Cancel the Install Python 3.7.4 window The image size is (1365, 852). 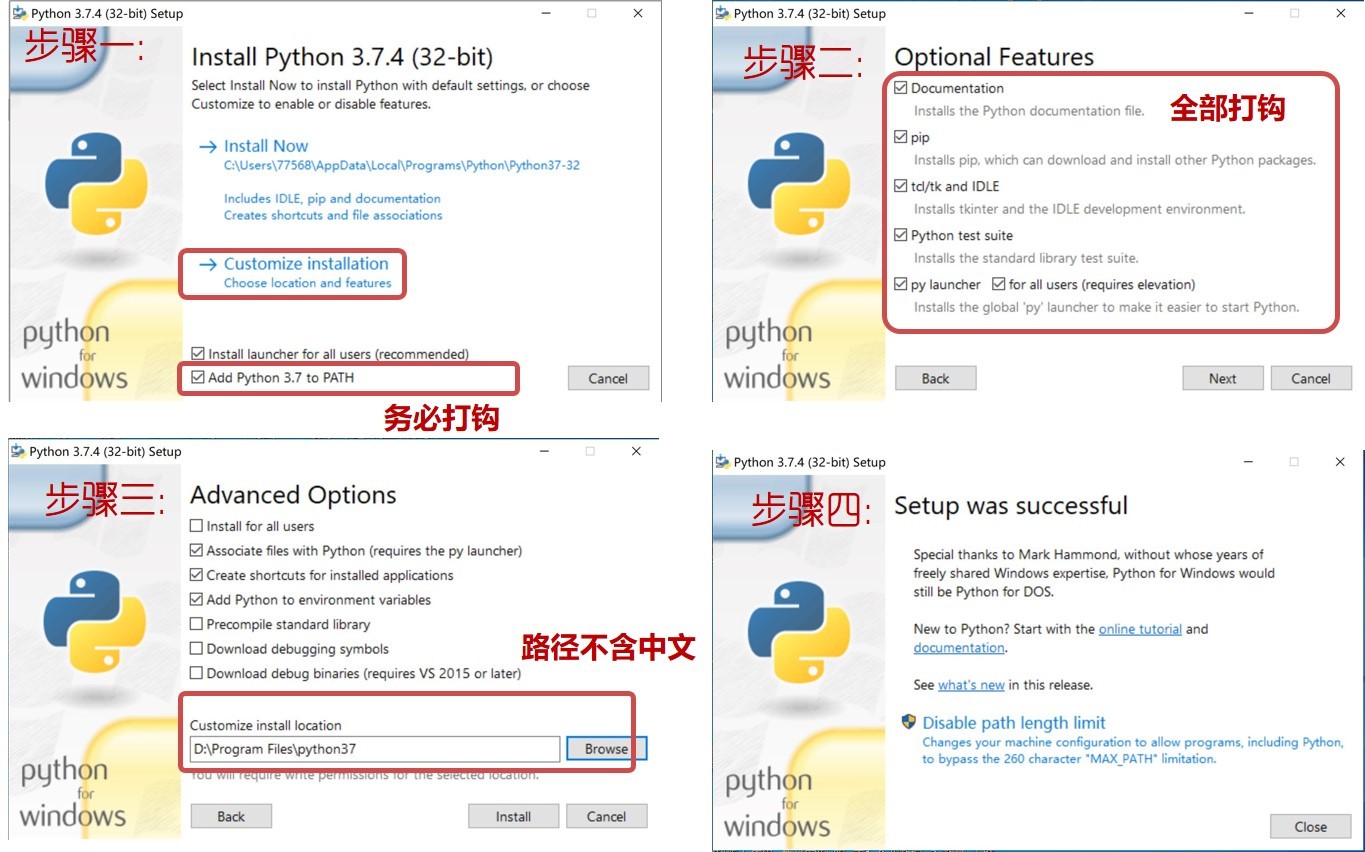pyautogui.click(x=608, y=378)
